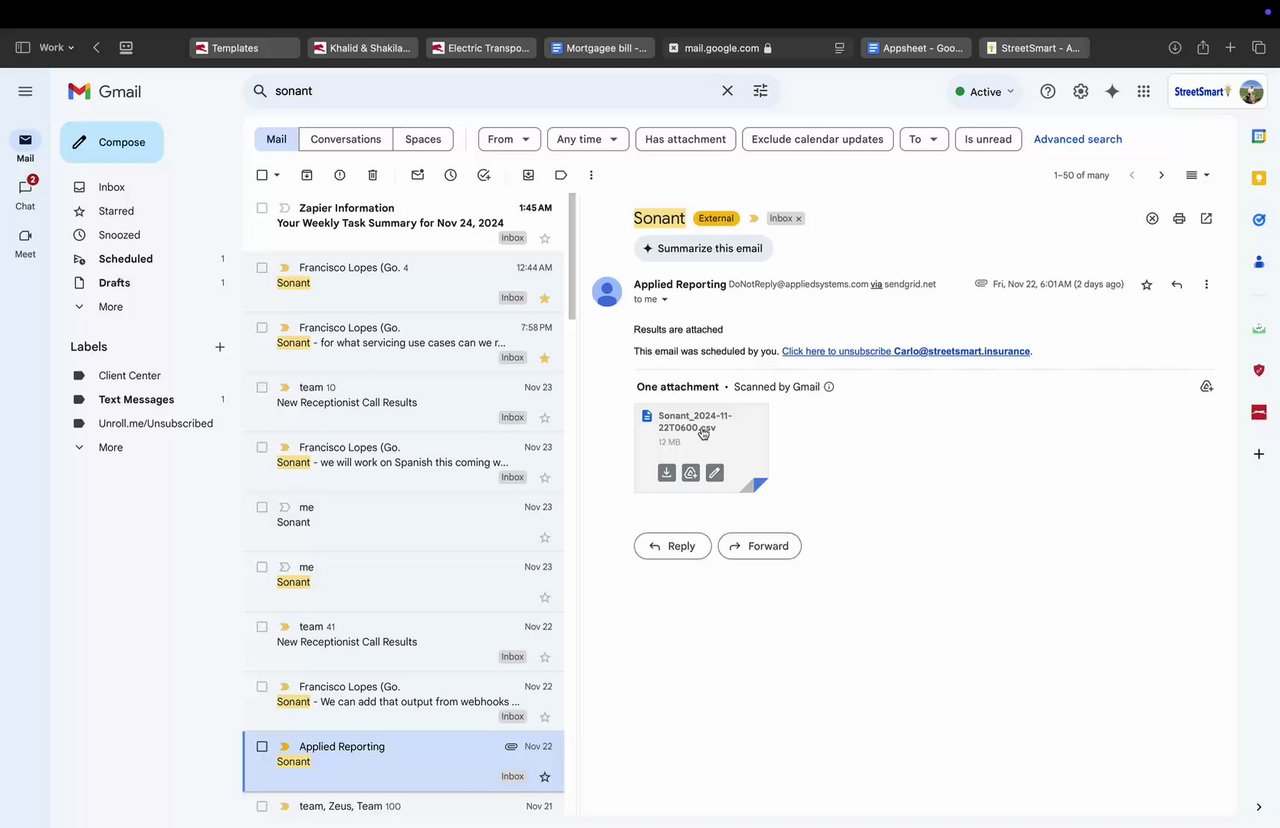
Task: Click Summarize this email
Action: (703, 248)
